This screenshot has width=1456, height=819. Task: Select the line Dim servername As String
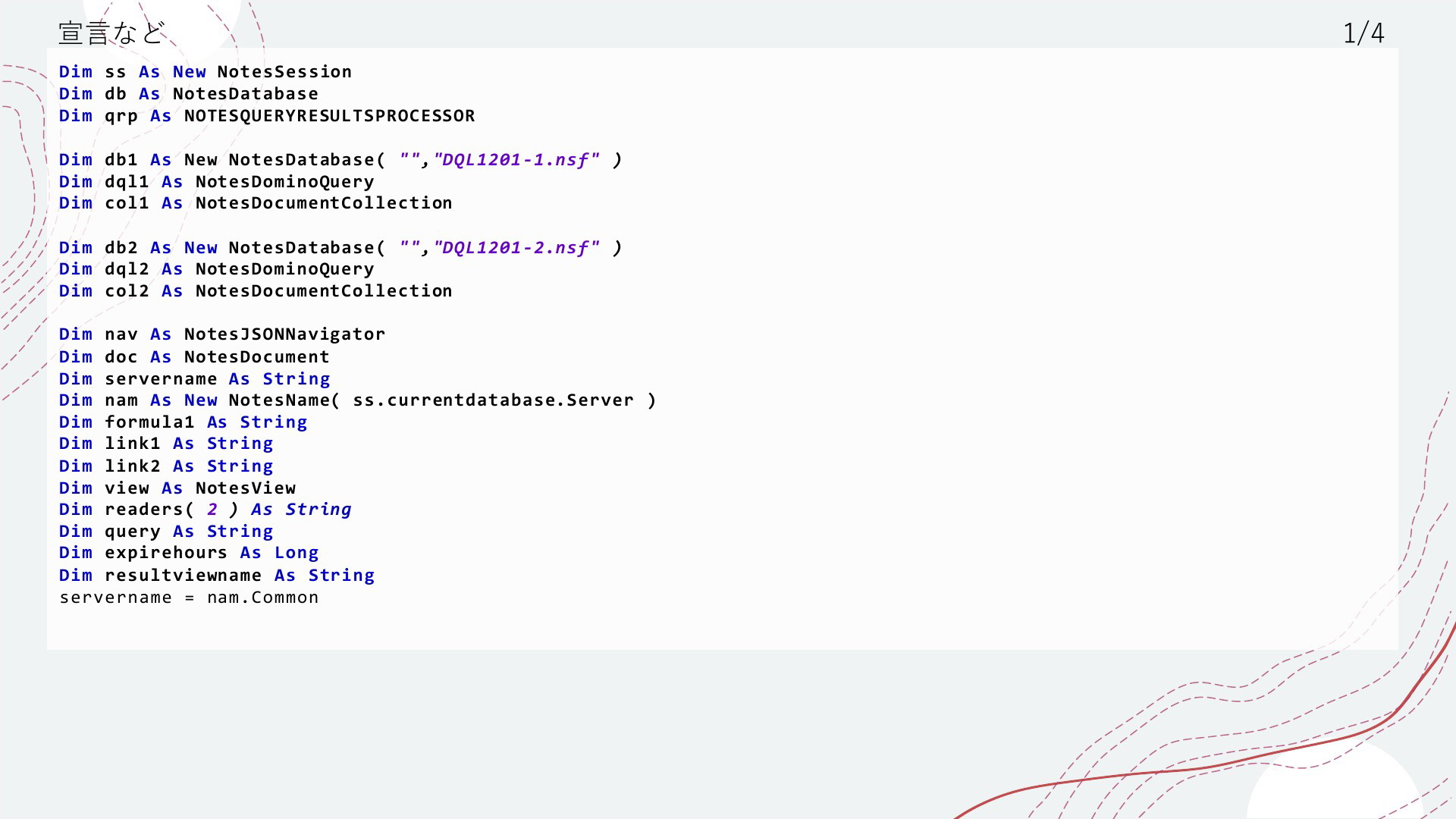[194, 379]
